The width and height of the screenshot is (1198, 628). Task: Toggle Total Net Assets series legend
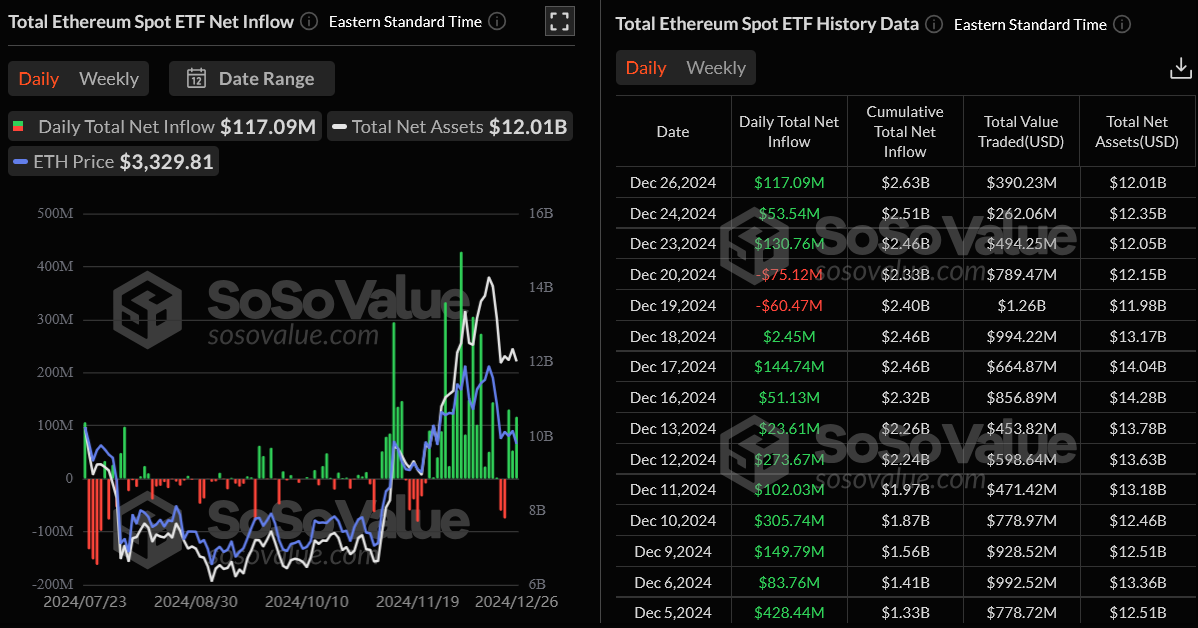450,127
